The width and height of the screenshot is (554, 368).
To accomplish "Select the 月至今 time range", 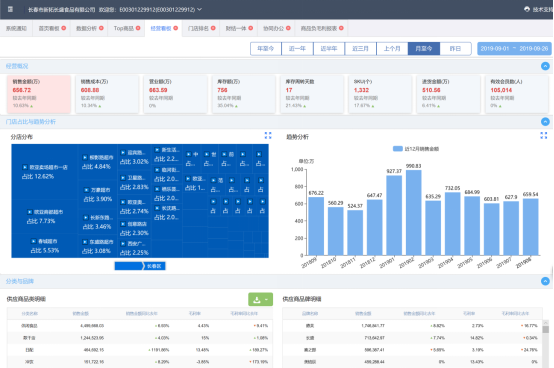I will [424, 48].
